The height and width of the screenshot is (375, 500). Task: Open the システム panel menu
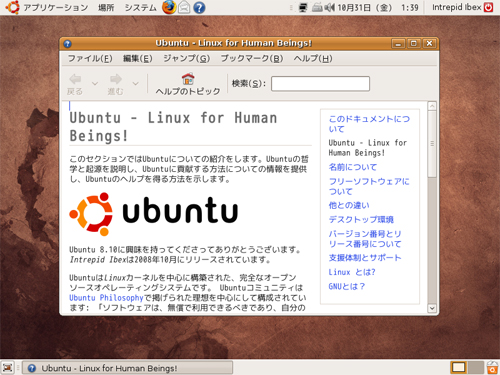140,7
